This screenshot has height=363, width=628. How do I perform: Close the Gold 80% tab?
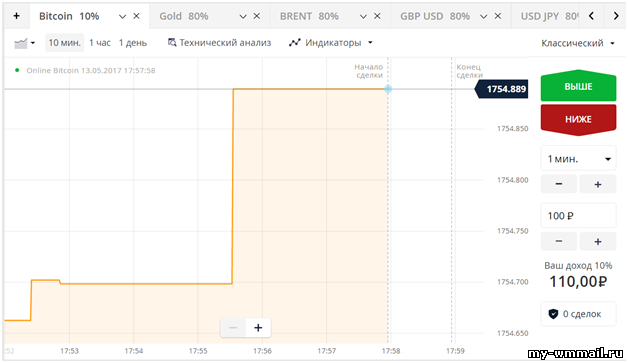point(257,16)
